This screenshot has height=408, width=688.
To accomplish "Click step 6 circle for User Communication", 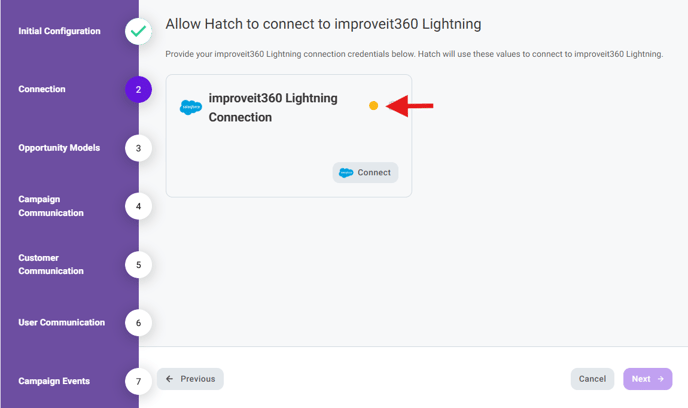I will click(x=138, y=323).
